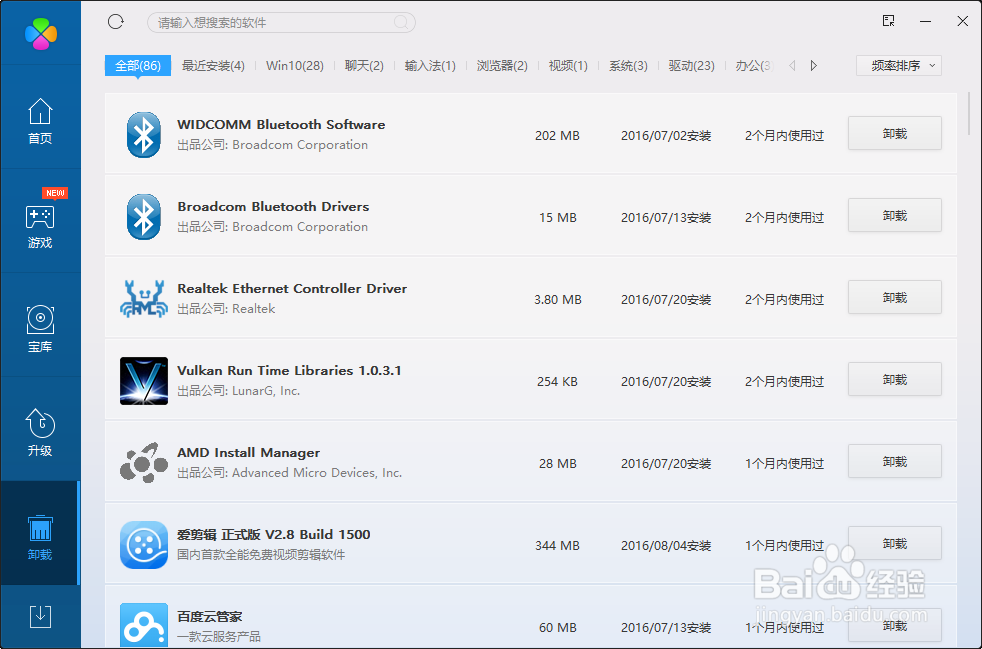Click the 254 KB size value
Screen dimensions: 982x649
557,382
